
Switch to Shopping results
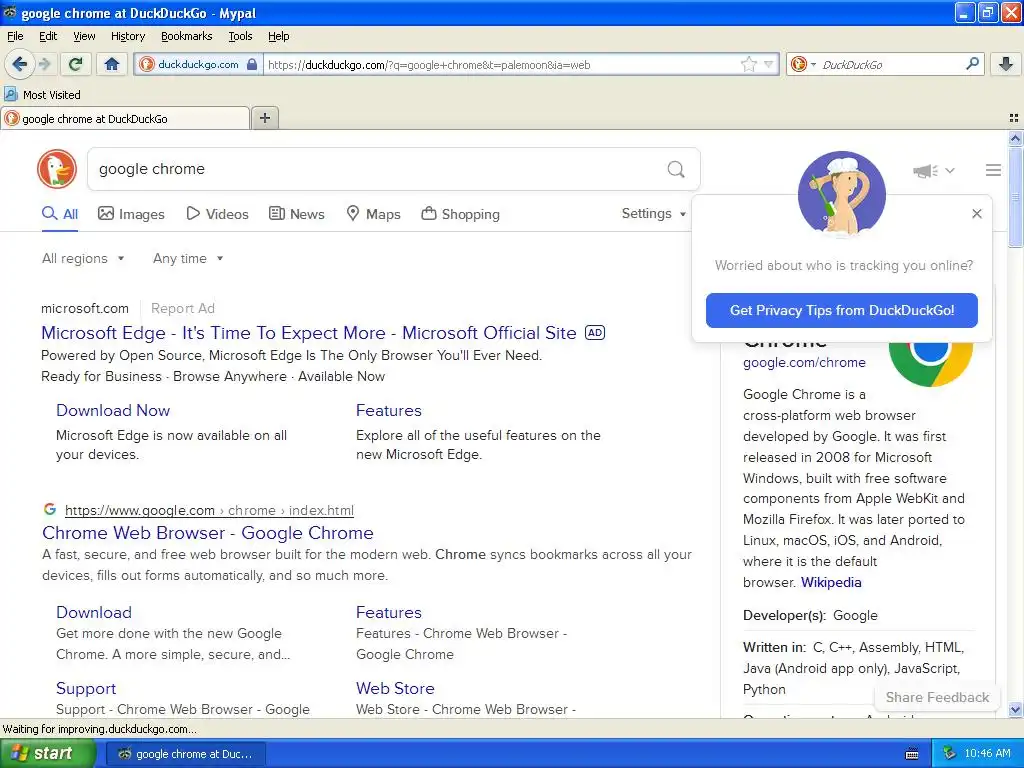460,214
